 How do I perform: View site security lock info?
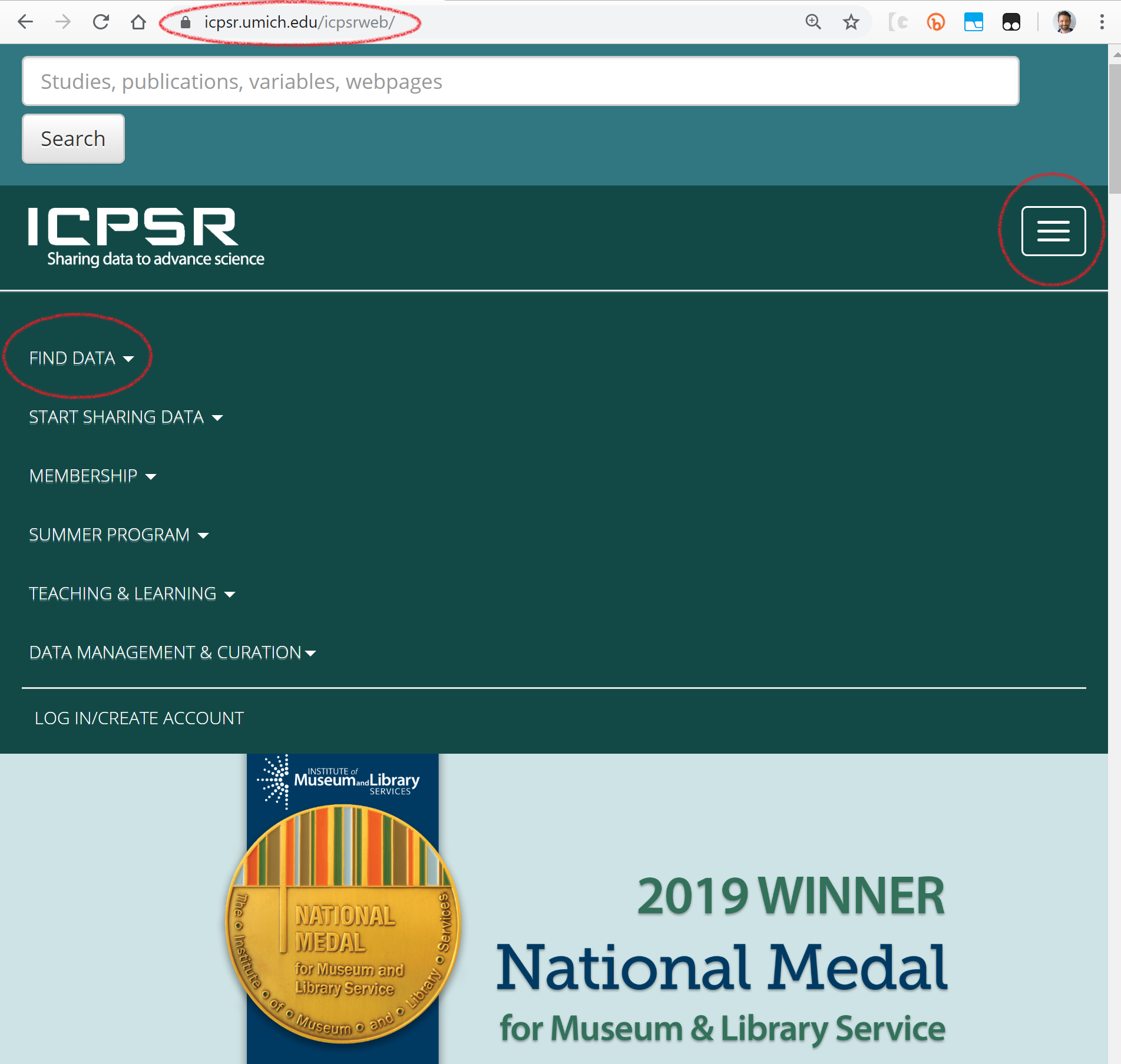[186, 22]
